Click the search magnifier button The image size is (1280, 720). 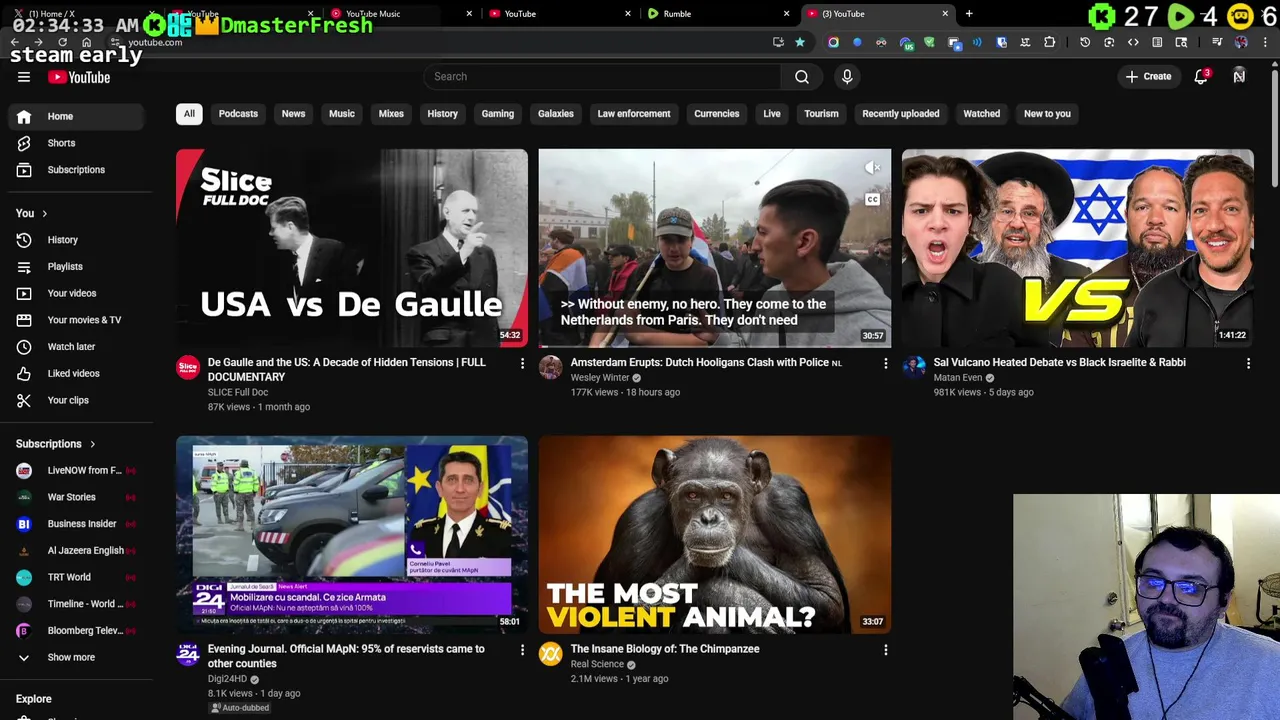802,77
